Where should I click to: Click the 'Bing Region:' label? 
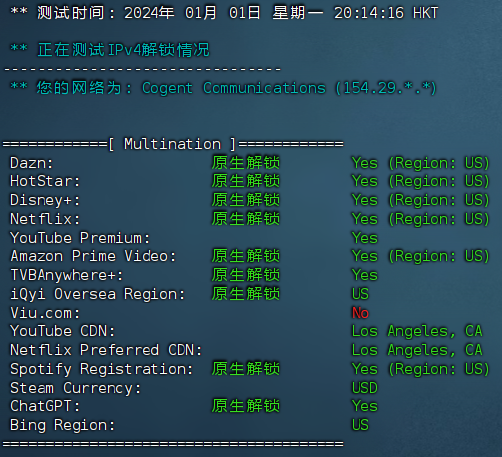pyautogui.click(x=62, y=426)
